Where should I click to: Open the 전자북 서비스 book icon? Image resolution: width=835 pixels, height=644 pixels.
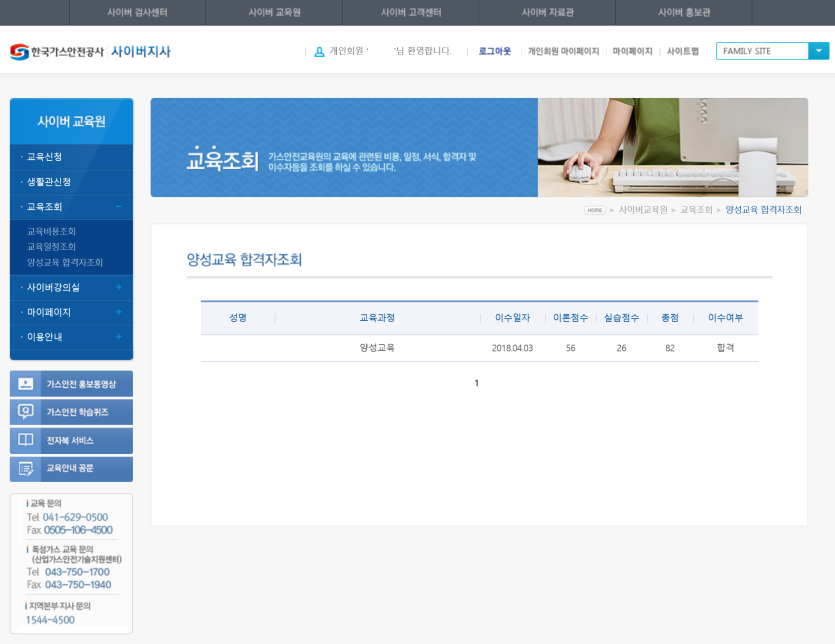click(x=26, y=440)
